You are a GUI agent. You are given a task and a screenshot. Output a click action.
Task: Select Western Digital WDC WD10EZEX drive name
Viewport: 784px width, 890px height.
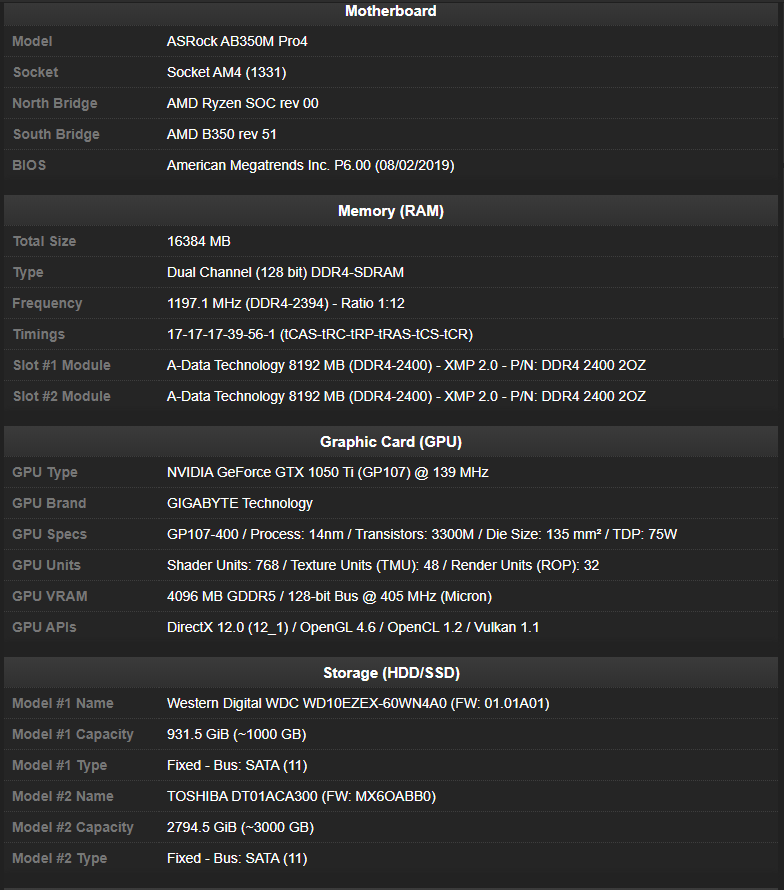pyautogui.click(x=358, y=704)
